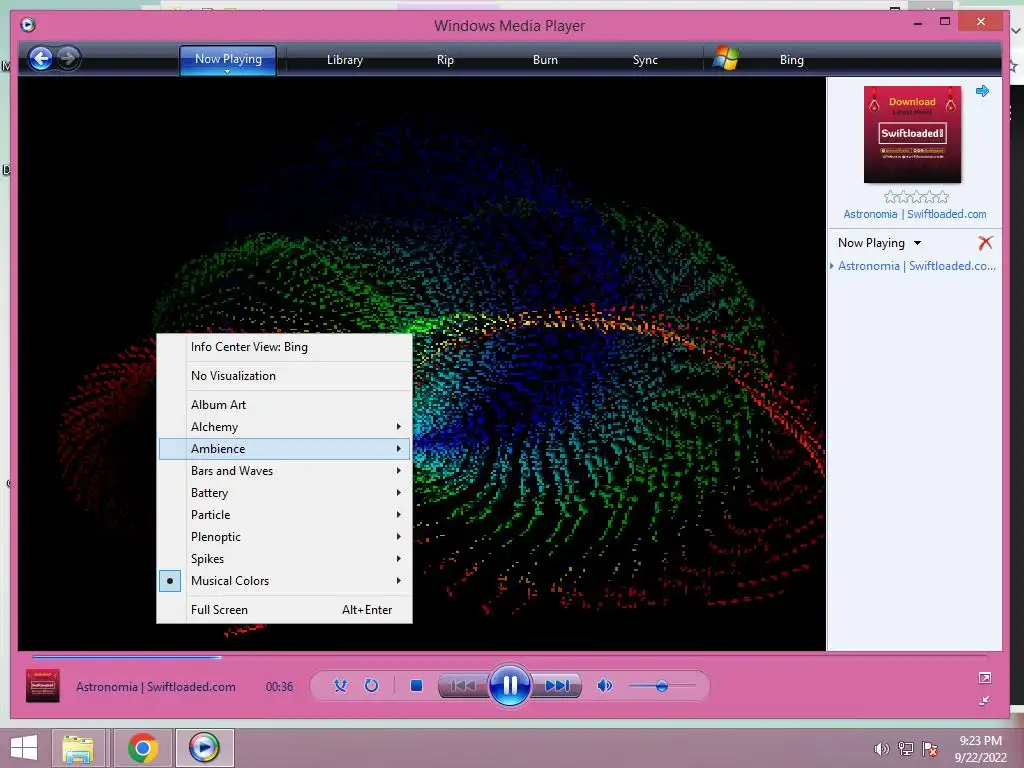Screen dimensions: 1024x768
Task: Adjust the volume slider knob
Action: [x=662, y=686]
